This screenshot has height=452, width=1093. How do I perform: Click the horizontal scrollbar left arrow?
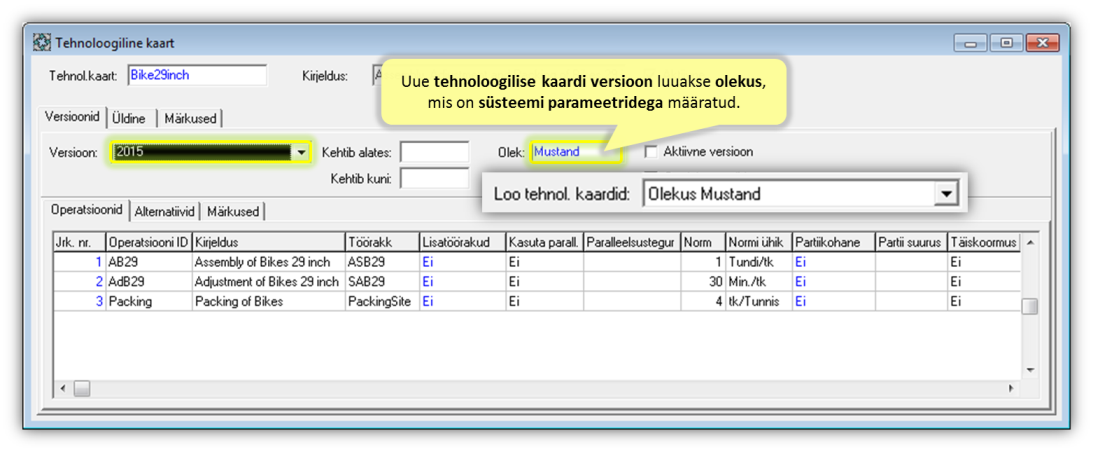point(63,388)
